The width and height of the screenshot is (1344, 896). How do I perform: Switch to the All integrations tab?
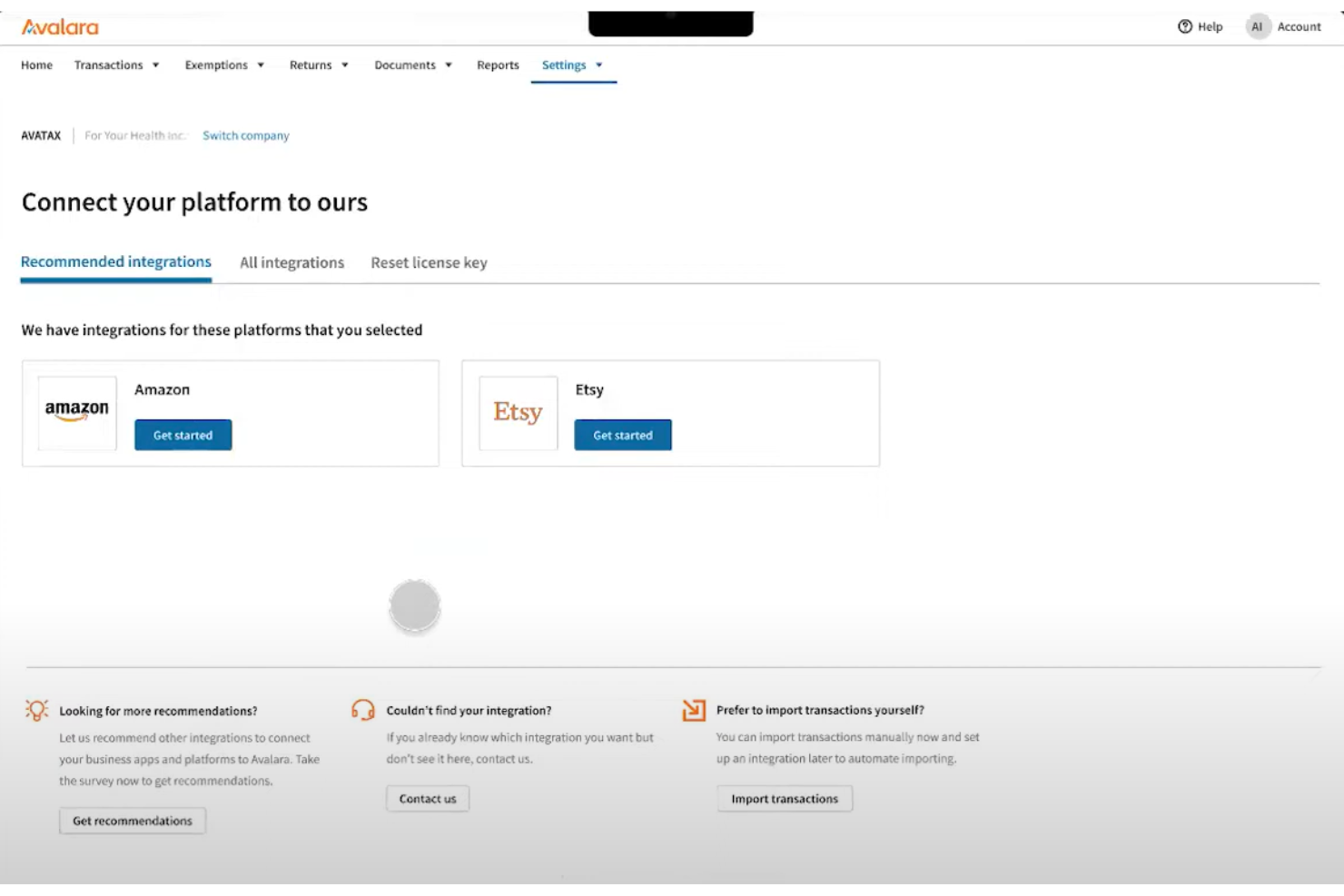click(x=292, y=262)
